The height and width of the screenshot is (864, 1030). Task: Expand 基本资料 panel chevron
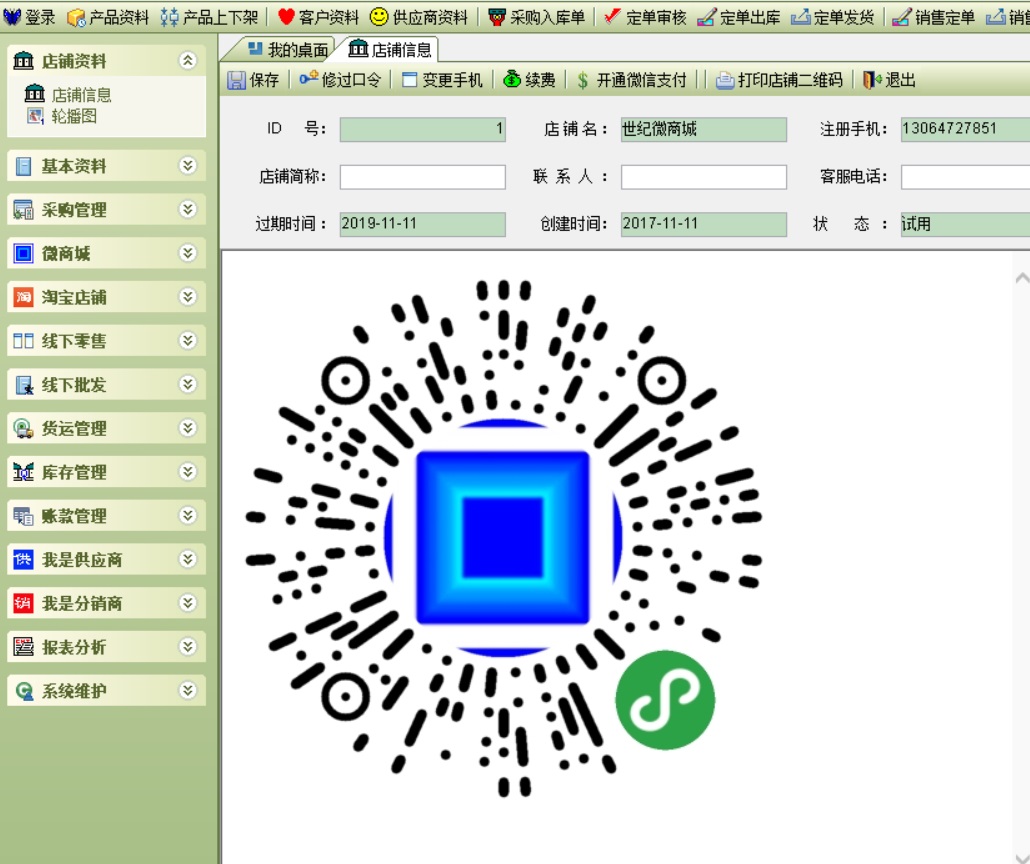click(x=188, y=166)
